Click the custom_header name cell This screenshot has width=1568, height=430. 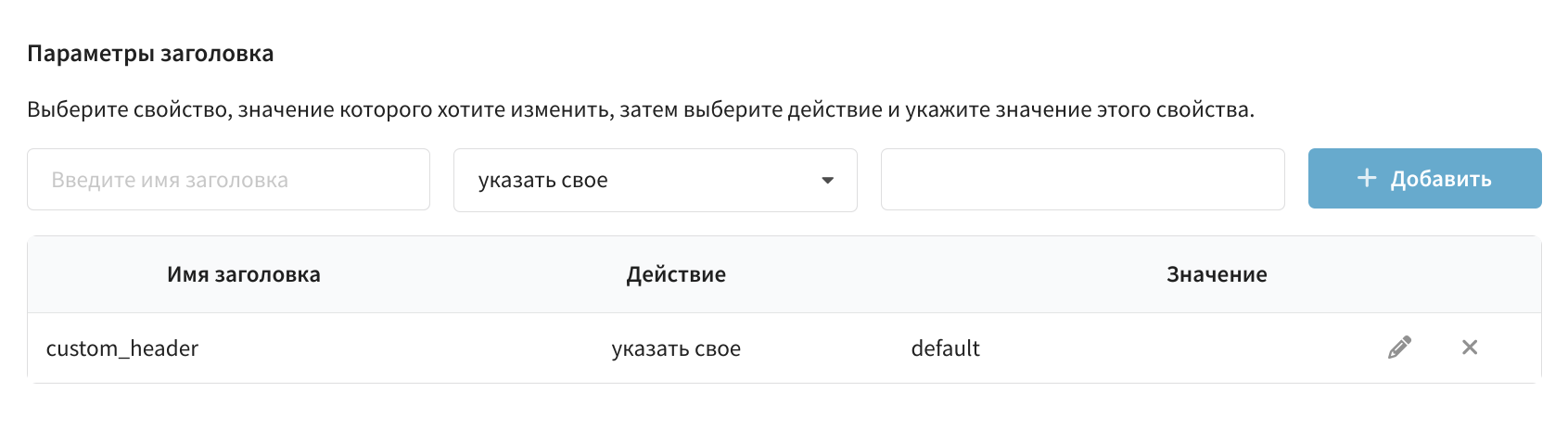click(122, 348)
